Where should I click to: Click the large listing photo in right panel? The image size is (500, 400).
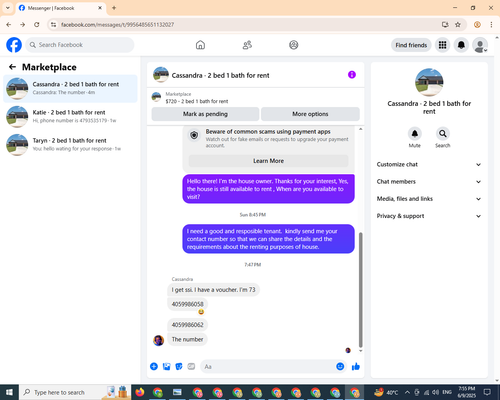point(429,82)
